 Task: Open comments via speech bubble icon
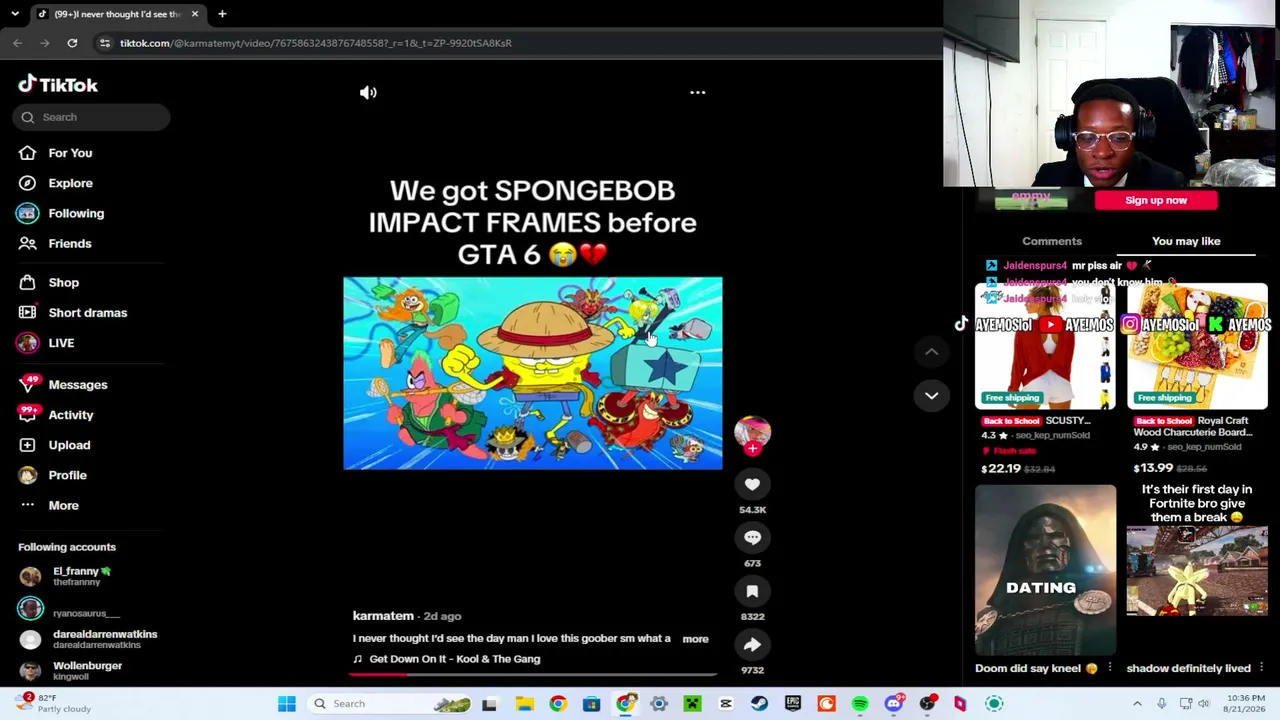pyautogui.click(x=752, y=538)
